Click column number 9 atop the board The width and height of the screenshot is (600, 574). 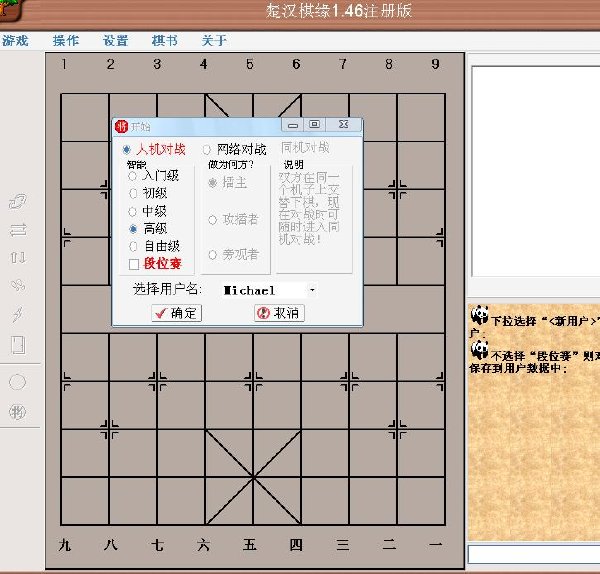click(435, 64)
